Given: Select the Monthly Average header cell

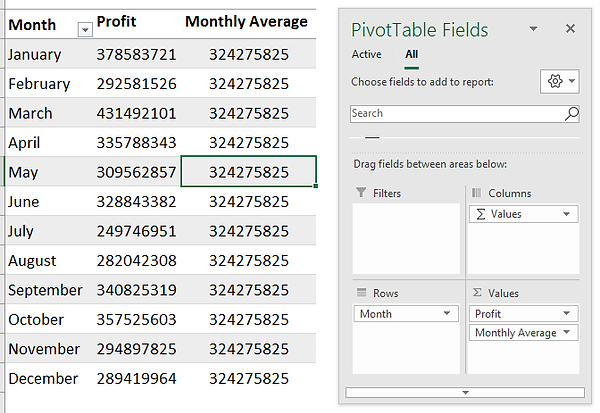Looking at the screenshot, I should click(248, 21).
